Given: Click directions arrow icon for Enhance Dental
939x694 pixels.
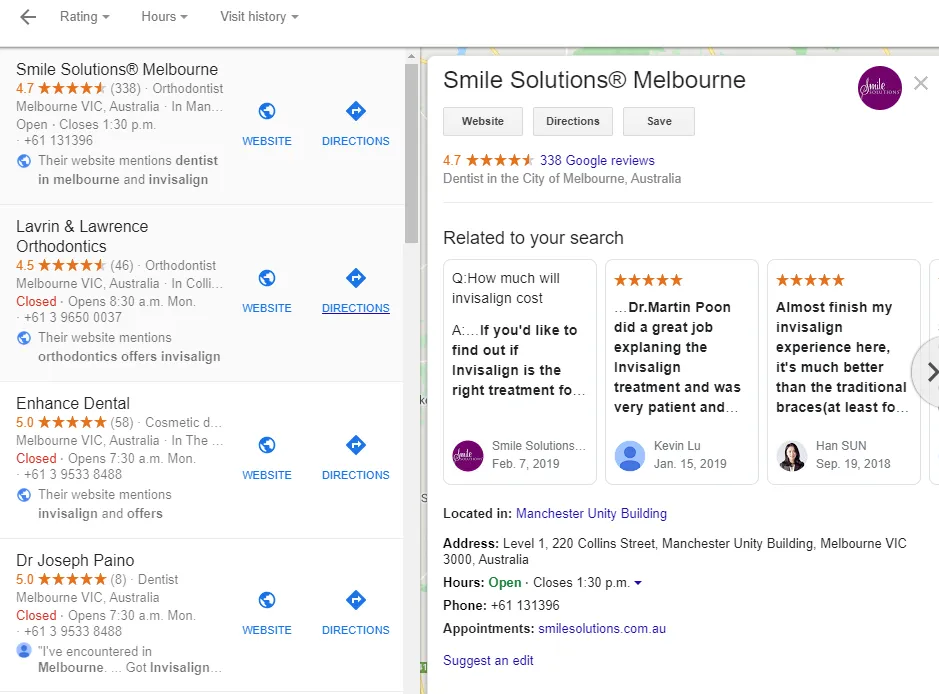Looking at the screenshot, I should (356, 445).
